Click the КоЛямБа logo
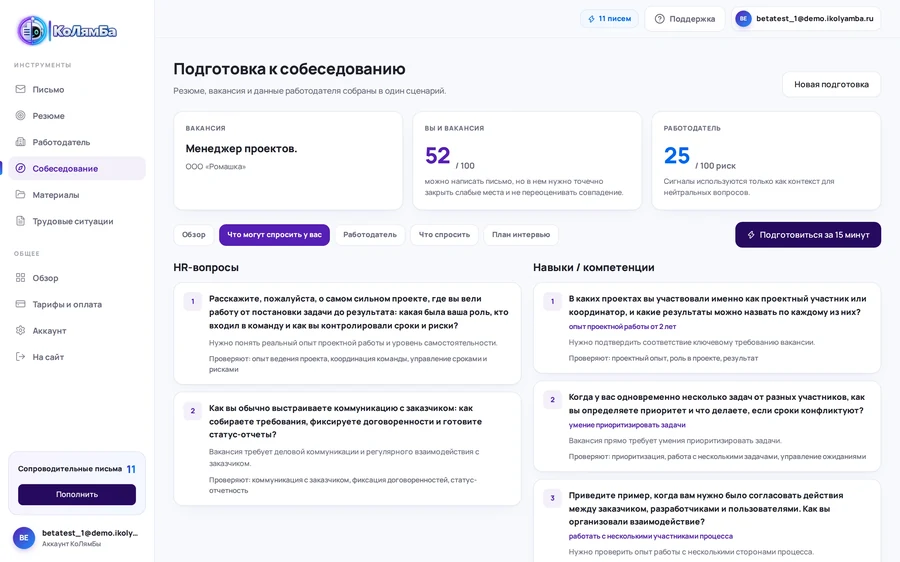 [67, 30]
